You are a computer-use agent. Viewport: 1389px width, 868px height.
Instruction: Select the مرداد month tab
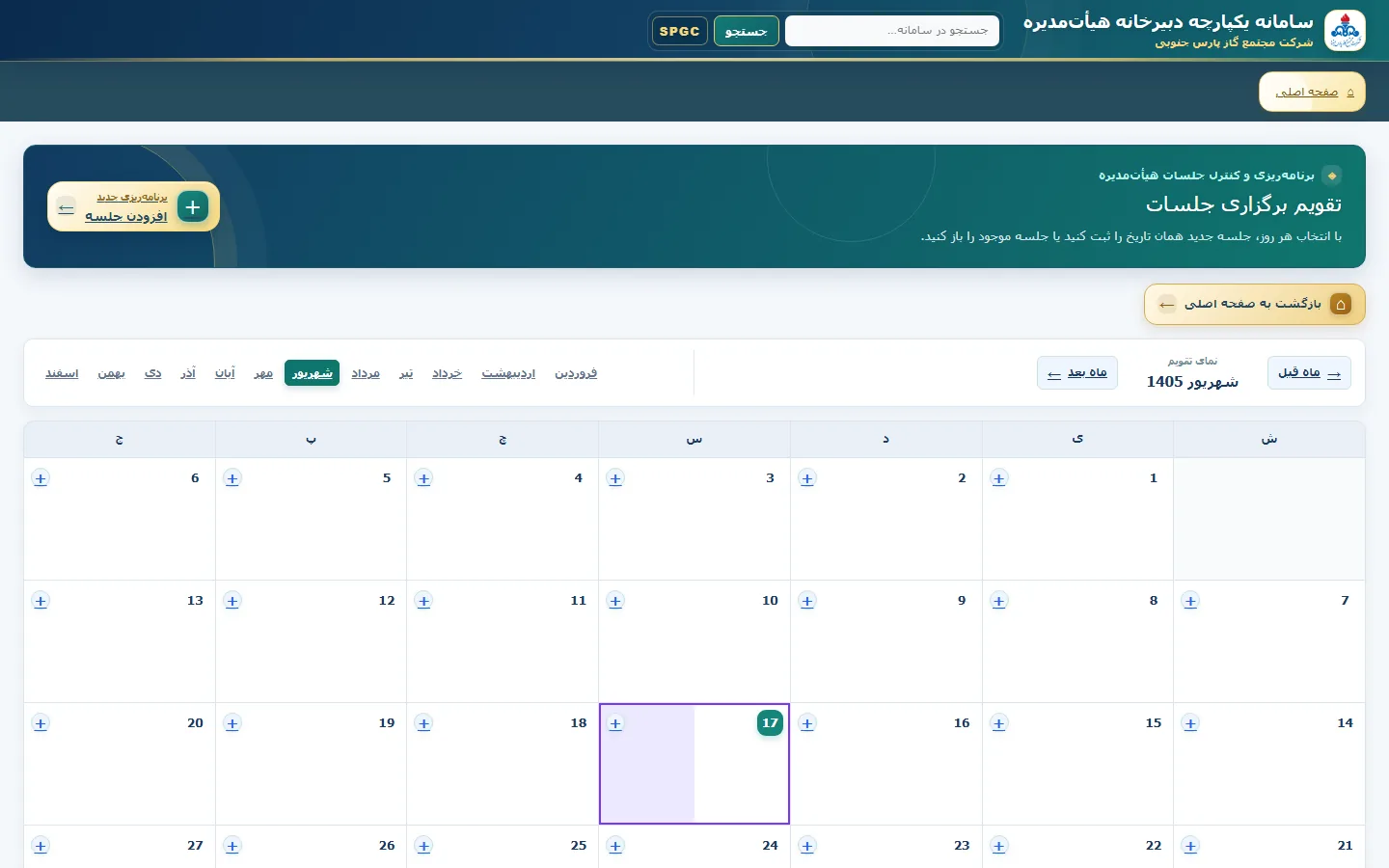tap(366, 373)
